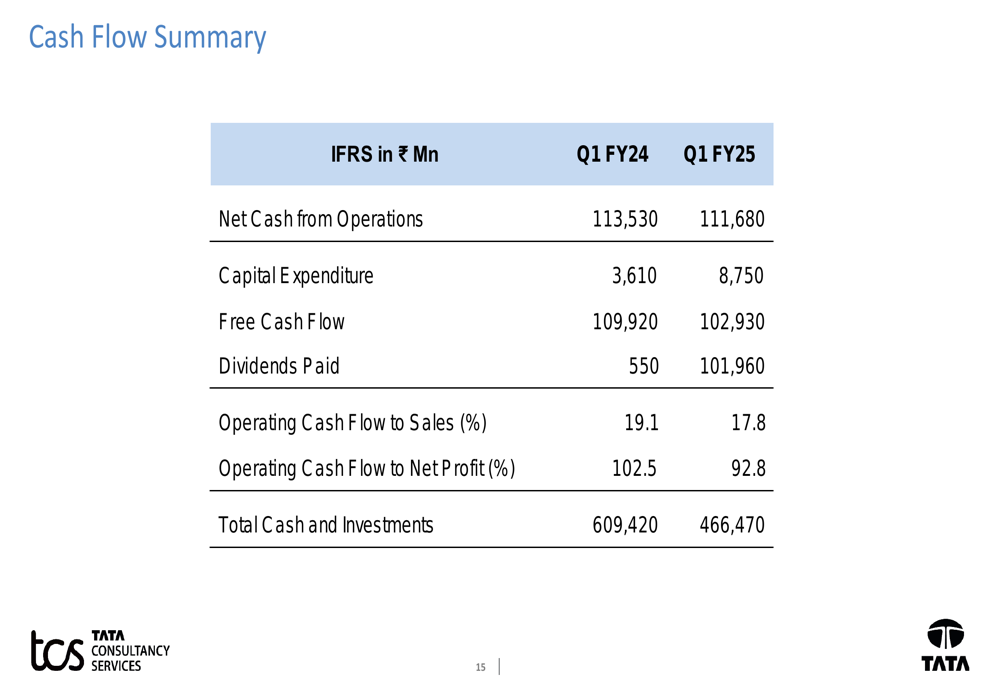
Task: Click the Tata Consultancy Services wordmark text
Action: 130,650
